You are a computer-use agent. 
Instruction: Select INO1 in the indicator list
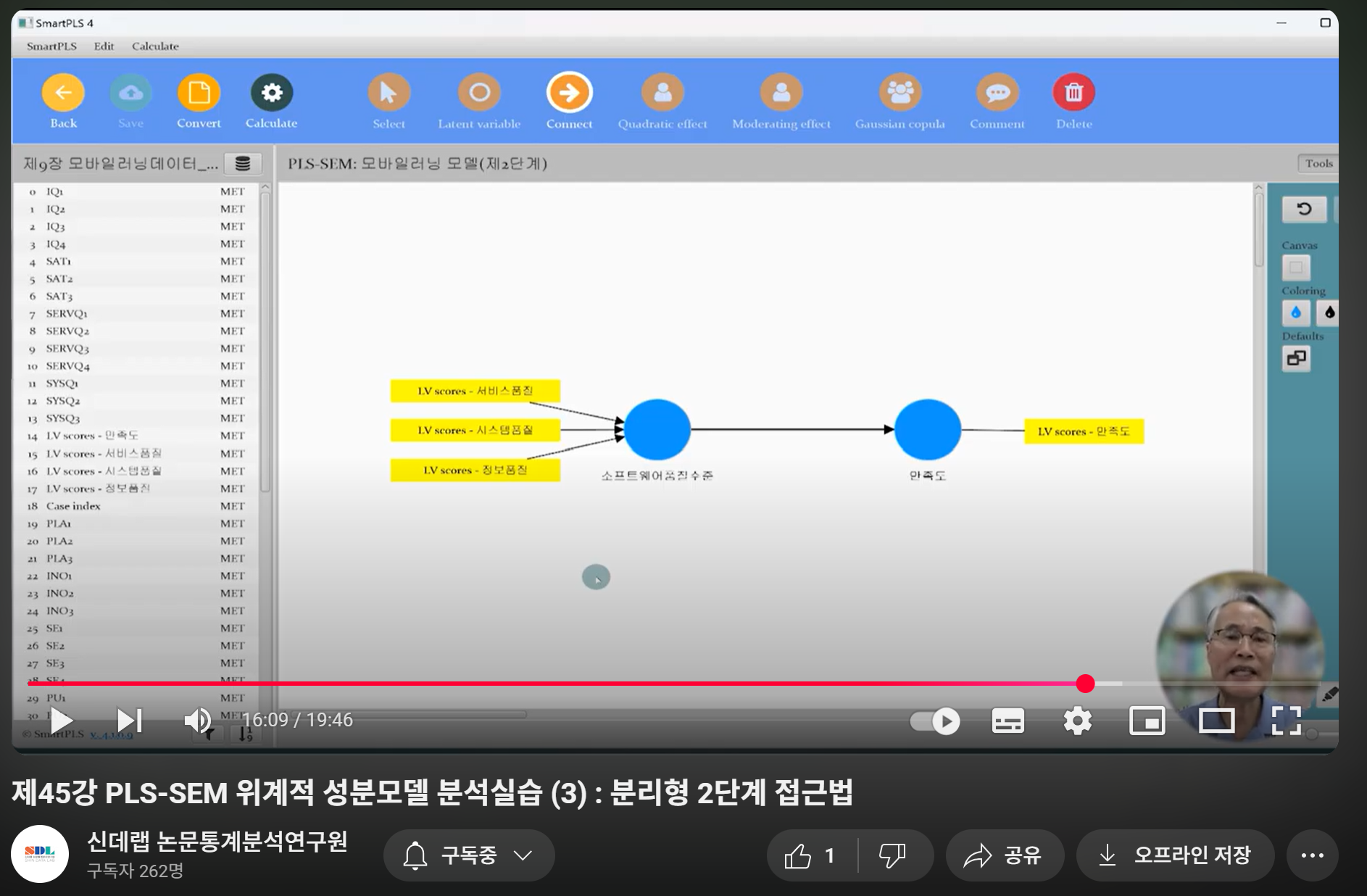[137, 576]
